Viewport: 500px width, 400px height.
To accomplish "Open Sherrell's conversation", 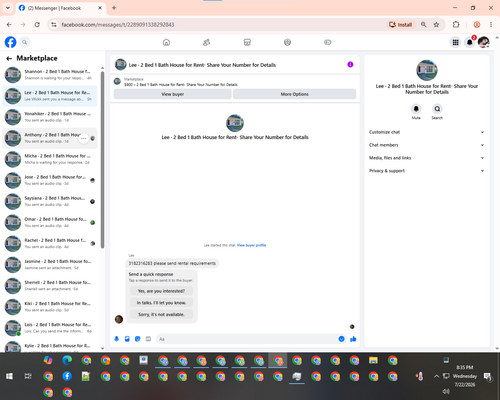I will coord(50,286).
